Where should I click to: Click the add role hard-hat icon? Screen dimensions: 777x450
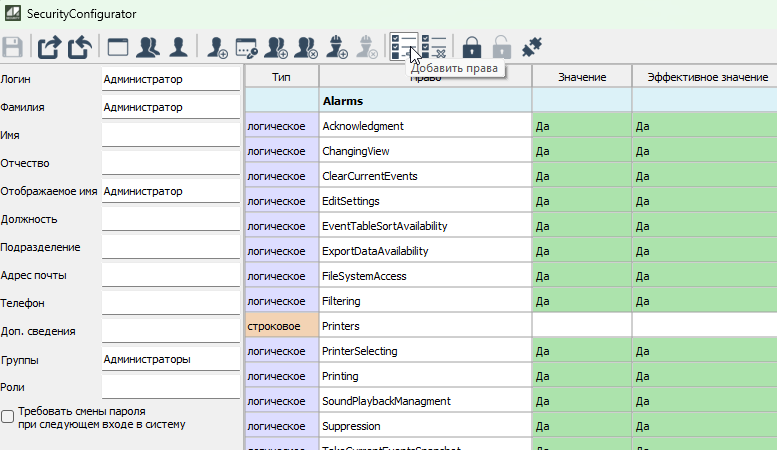337,46
